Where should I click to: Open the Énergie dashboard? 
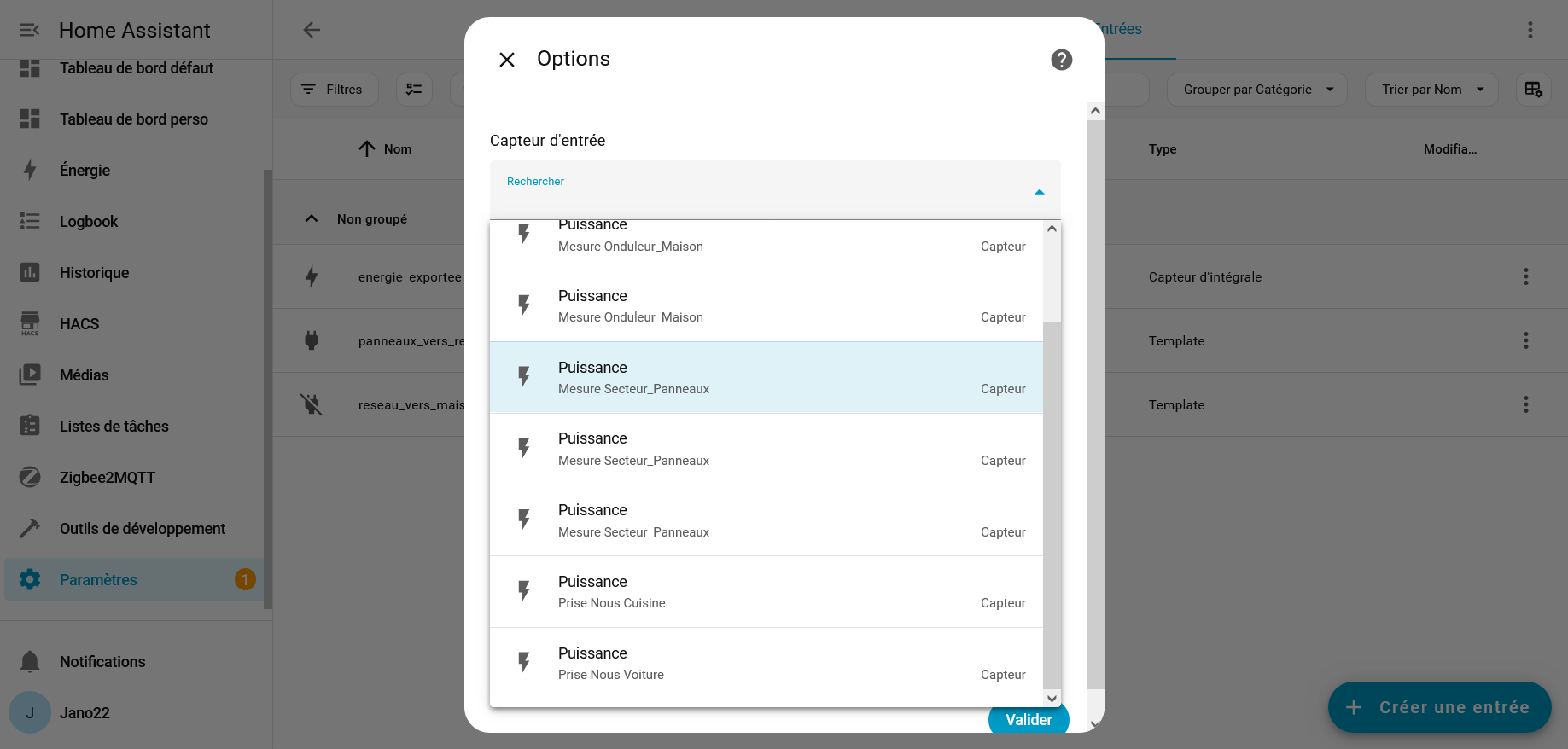[x=85, y=171]
